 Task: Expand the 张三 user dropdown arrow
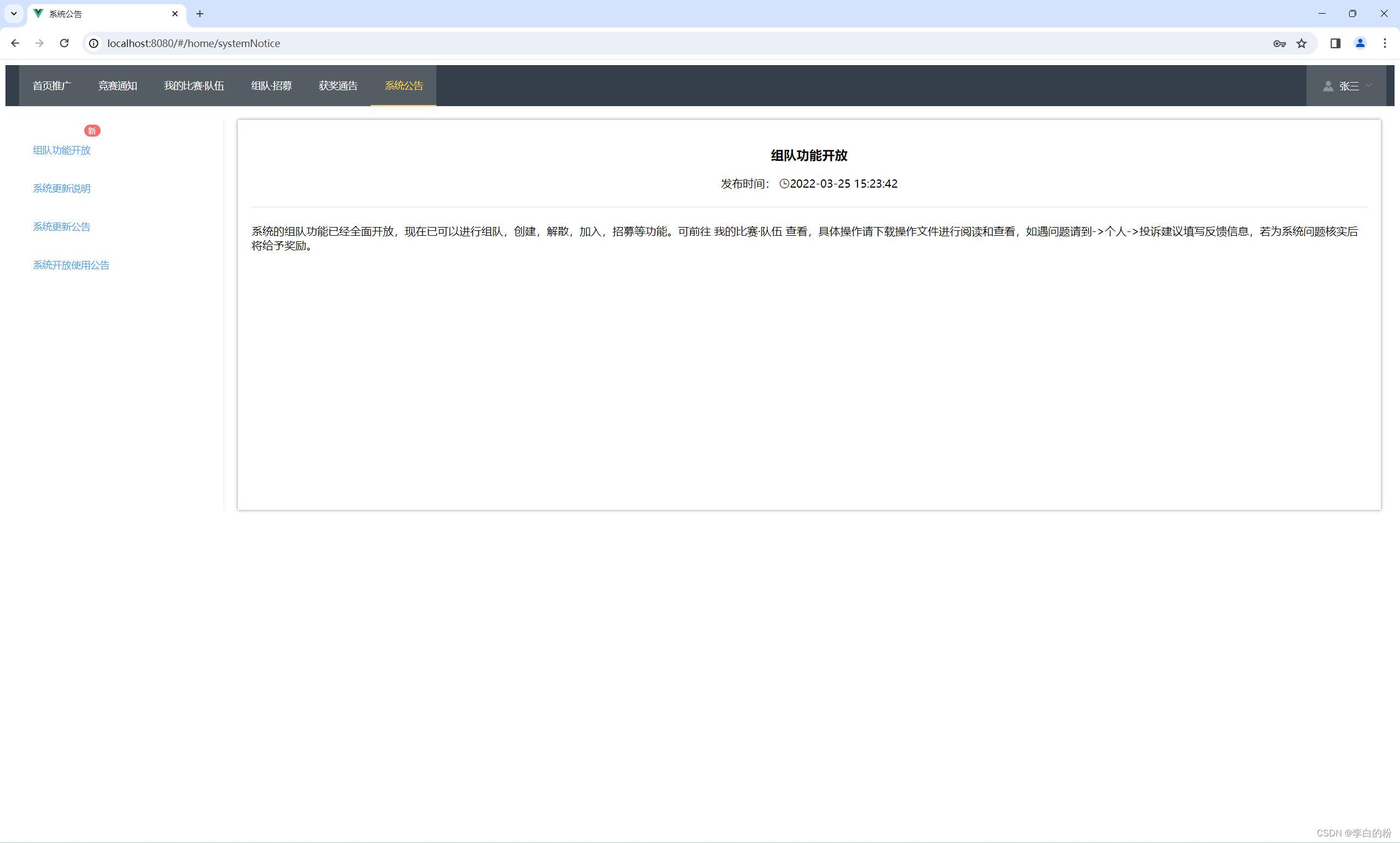pos(1368,85)
